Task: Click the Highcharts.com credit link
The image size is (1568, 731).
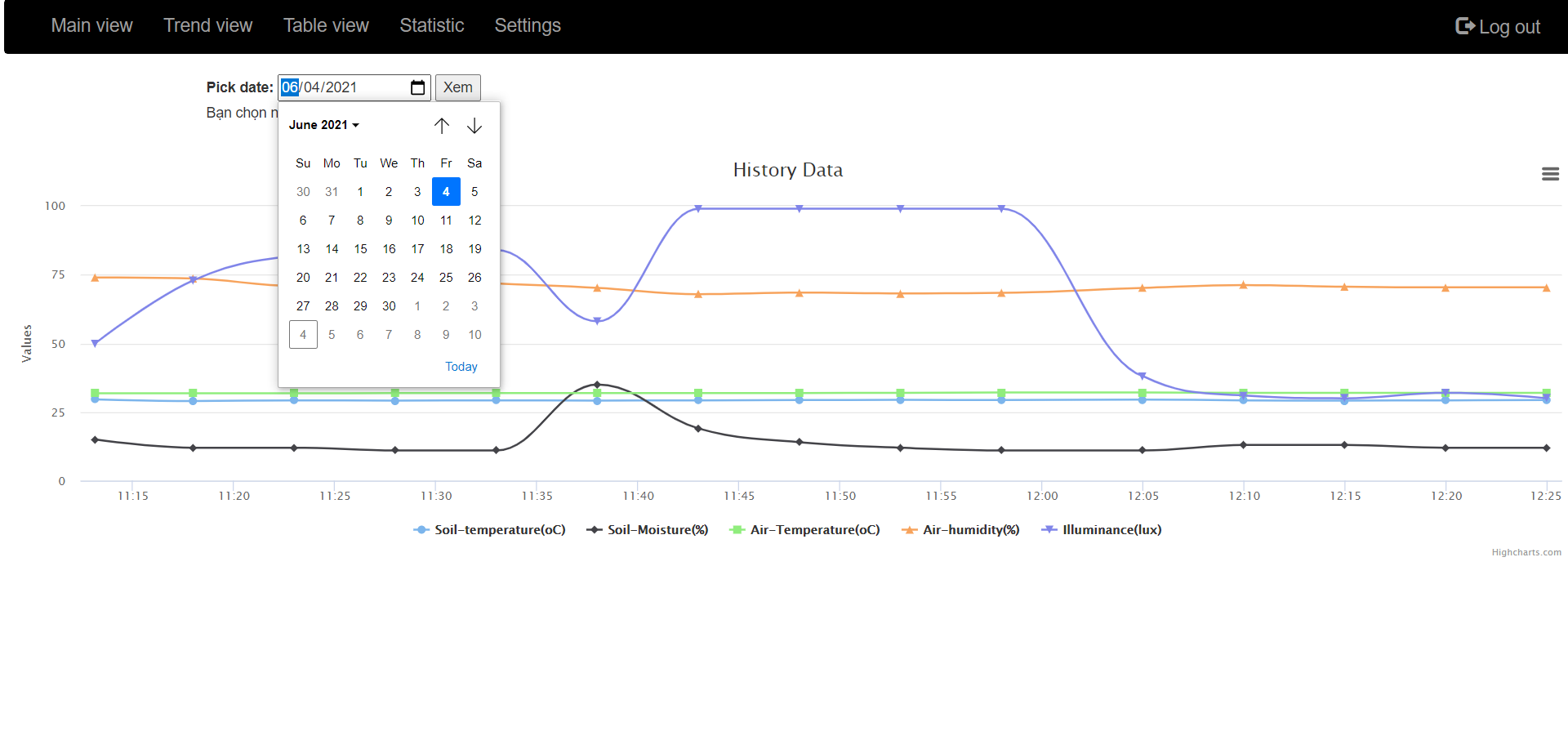Action: click(1526, 553)
